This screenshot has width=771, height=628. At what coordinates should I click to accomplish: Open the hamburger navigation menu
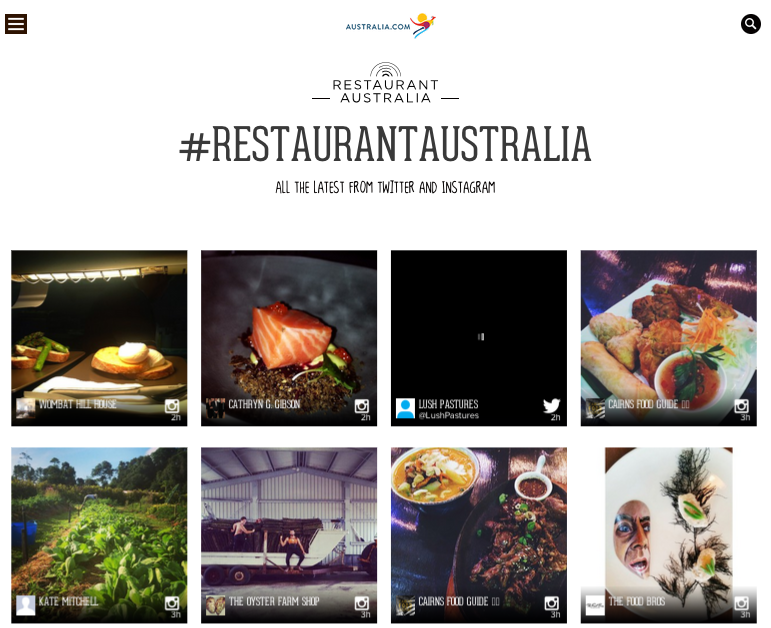tap(16, 24)
